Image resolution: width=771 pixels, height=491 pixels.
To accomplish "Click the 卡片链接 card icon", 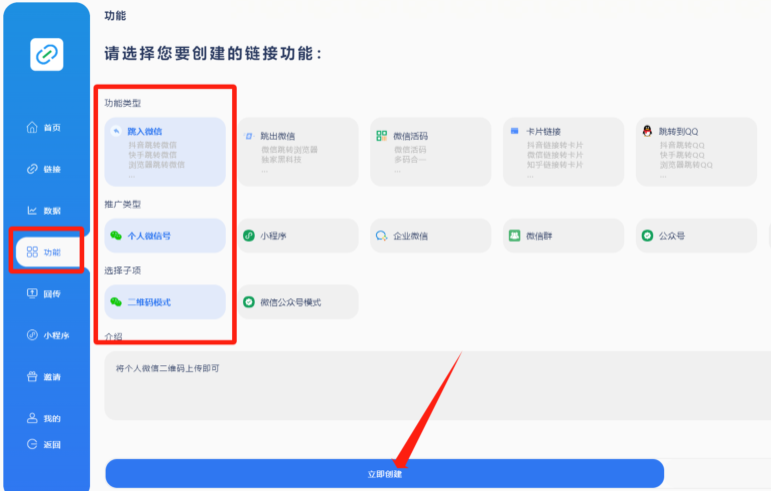I will [x=514, y=131].
